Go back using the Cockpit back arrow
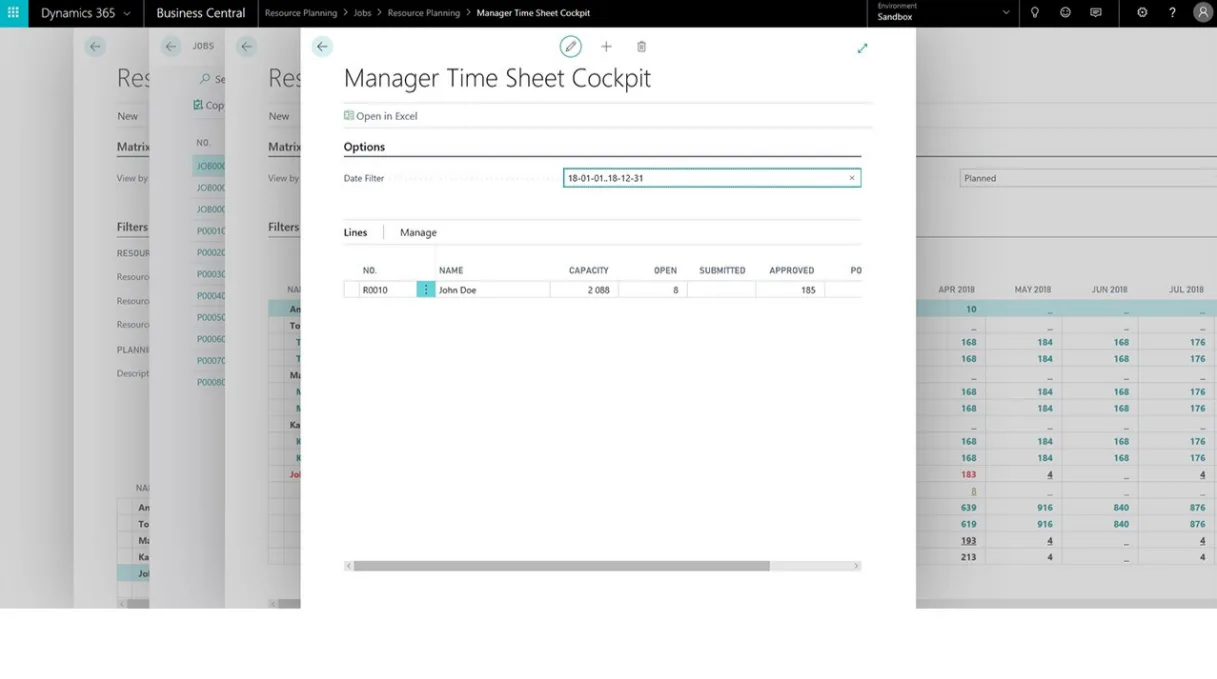The width and height of the screenshot is (1217, 679). (x=322, y=47)
